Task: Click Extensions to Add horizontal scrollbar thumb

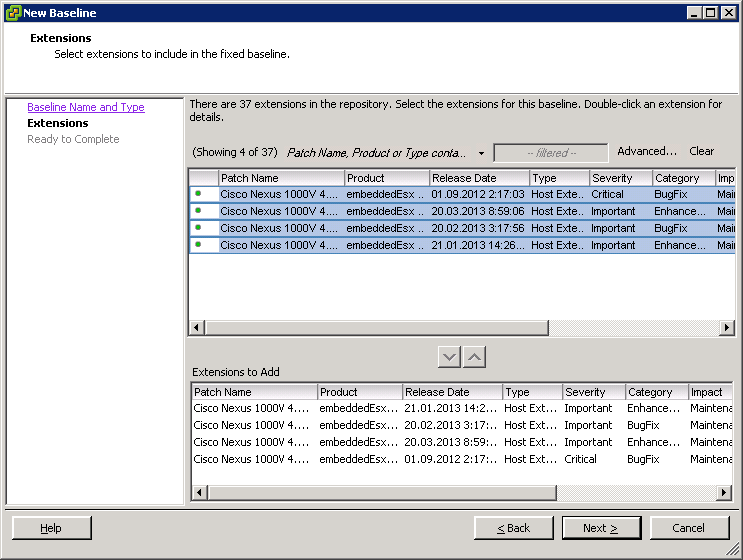Action: tap(382, 493)
